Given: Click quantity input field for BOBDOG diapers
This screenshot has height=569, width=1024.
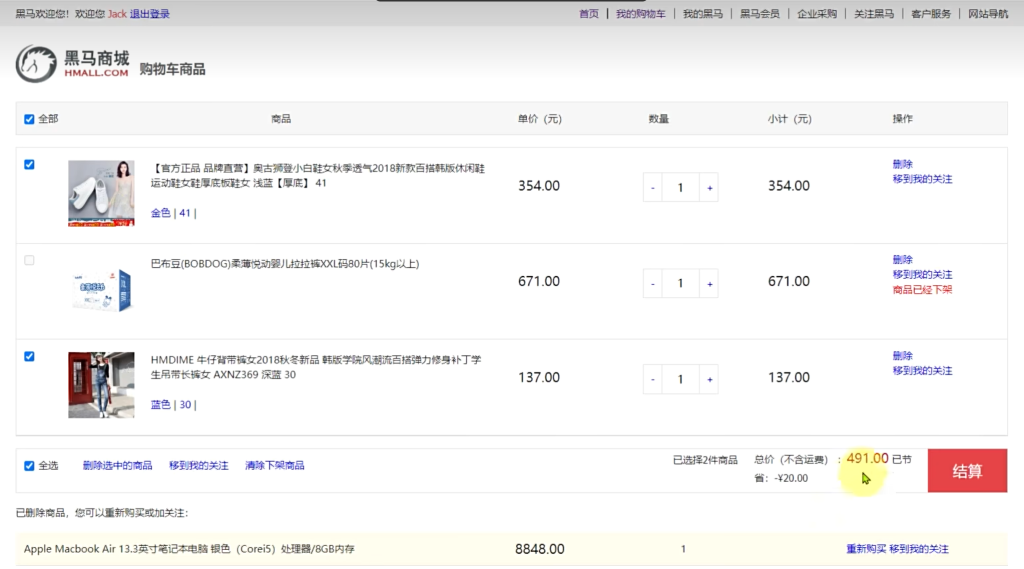Looking at the screenshot, I should pos(681,283).
